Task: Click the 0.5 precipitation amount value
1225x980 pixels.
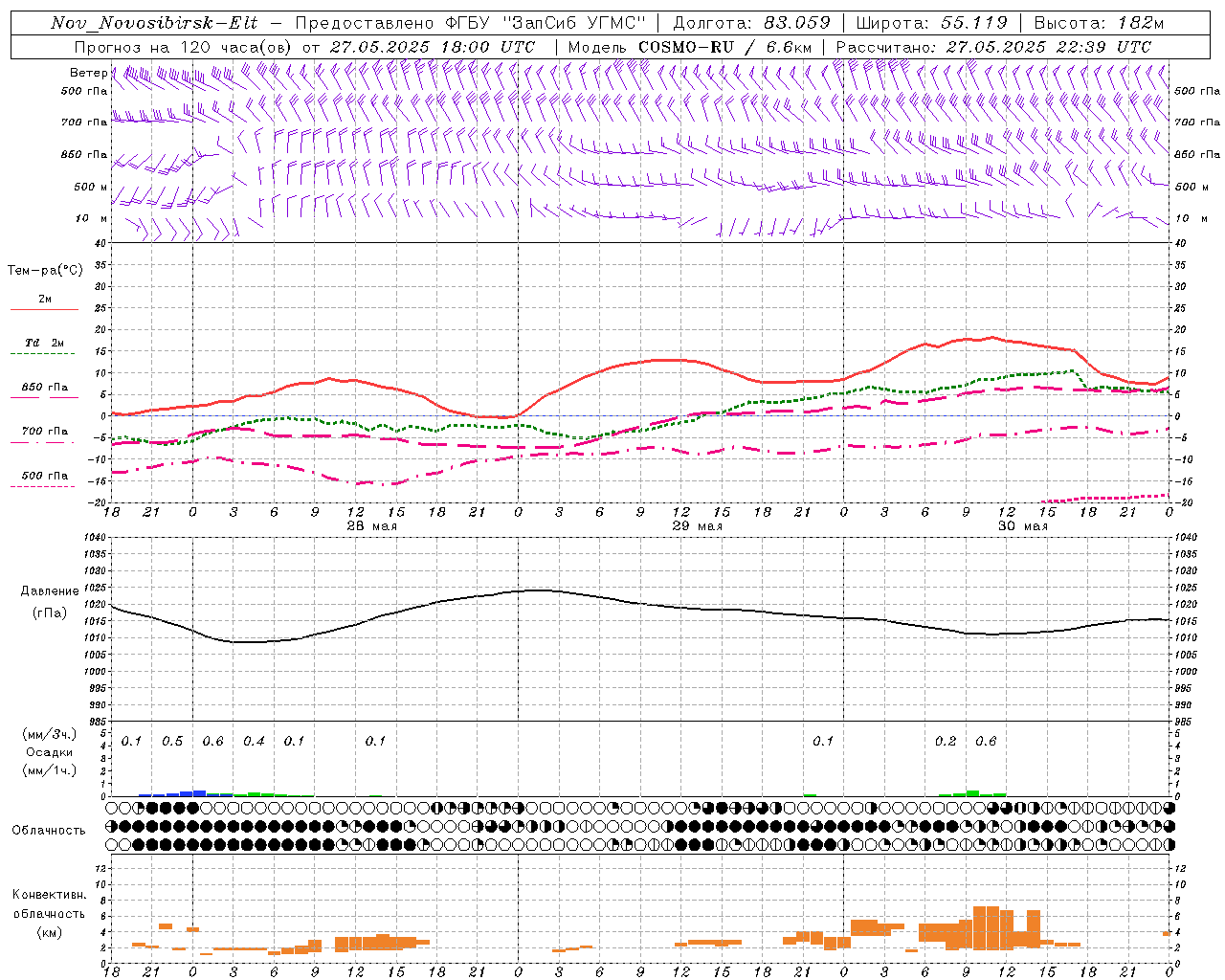Action: (172, 742)
